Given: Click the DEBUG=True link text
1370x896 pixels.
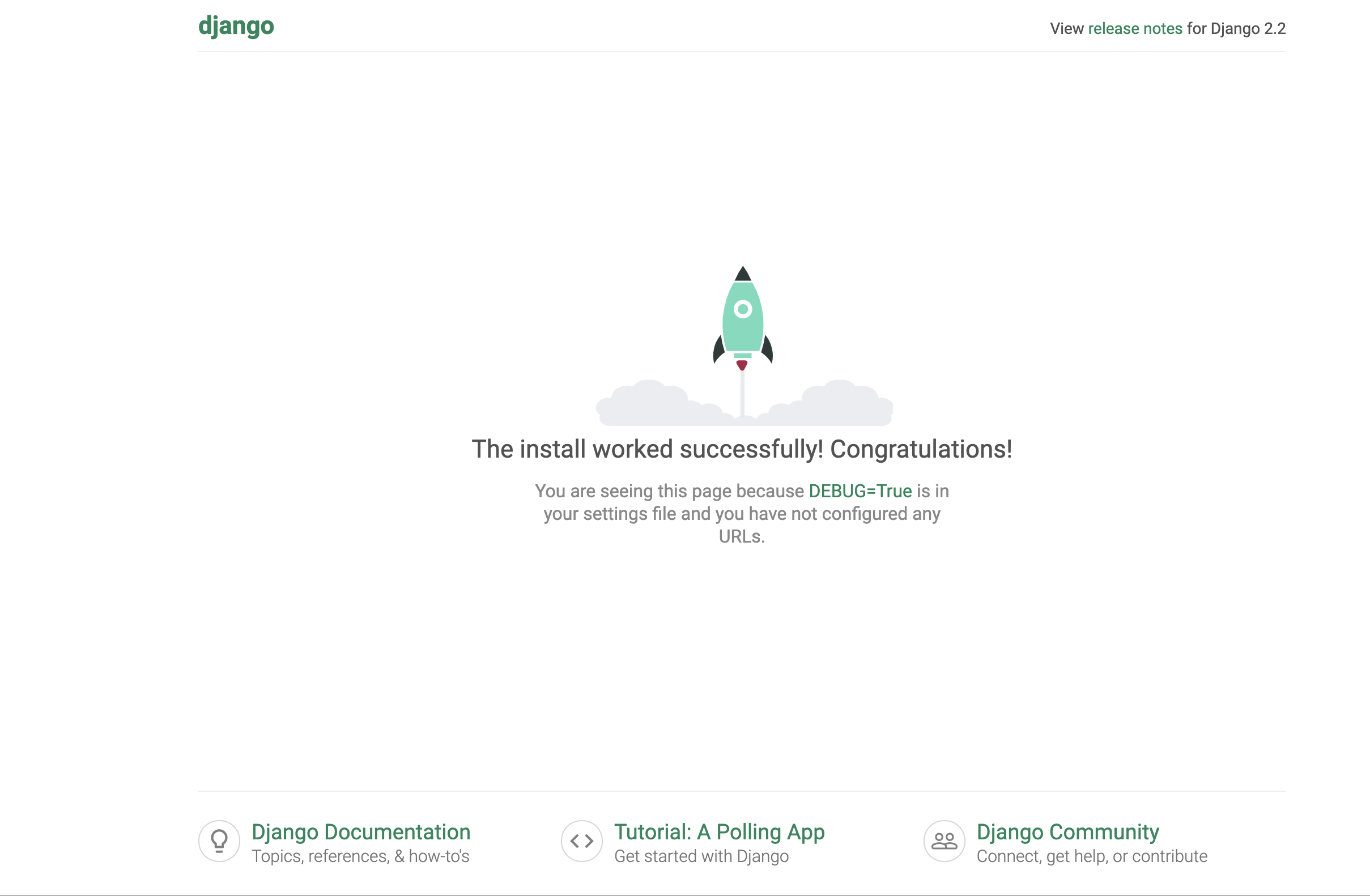Looking at the screenshot, I should 860,491.
